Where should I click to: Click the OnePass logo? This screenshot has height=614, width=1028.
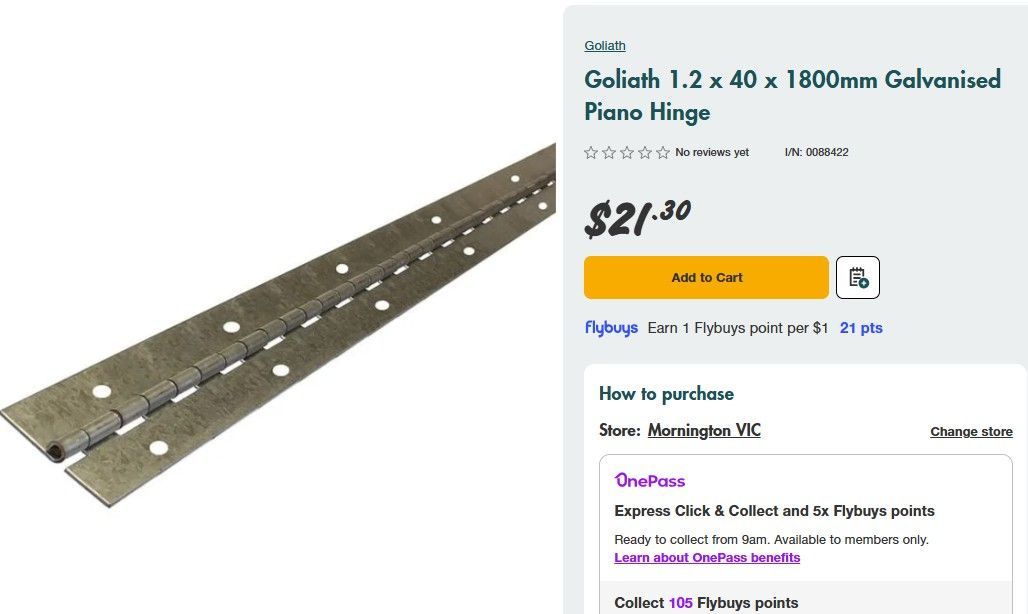pos(650,481)
